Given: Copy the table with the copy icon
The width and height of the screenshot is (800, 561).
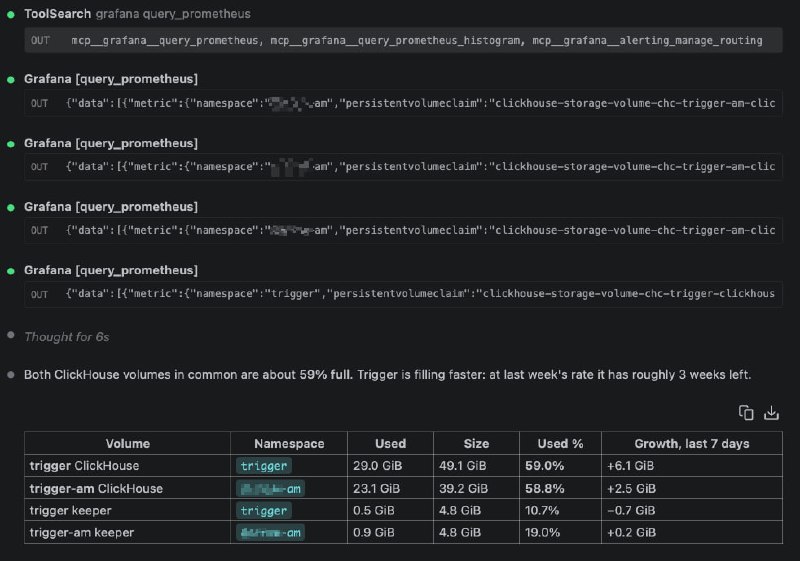Looking at the screenshot, I should pyautogui.click(x=746, y=413).
